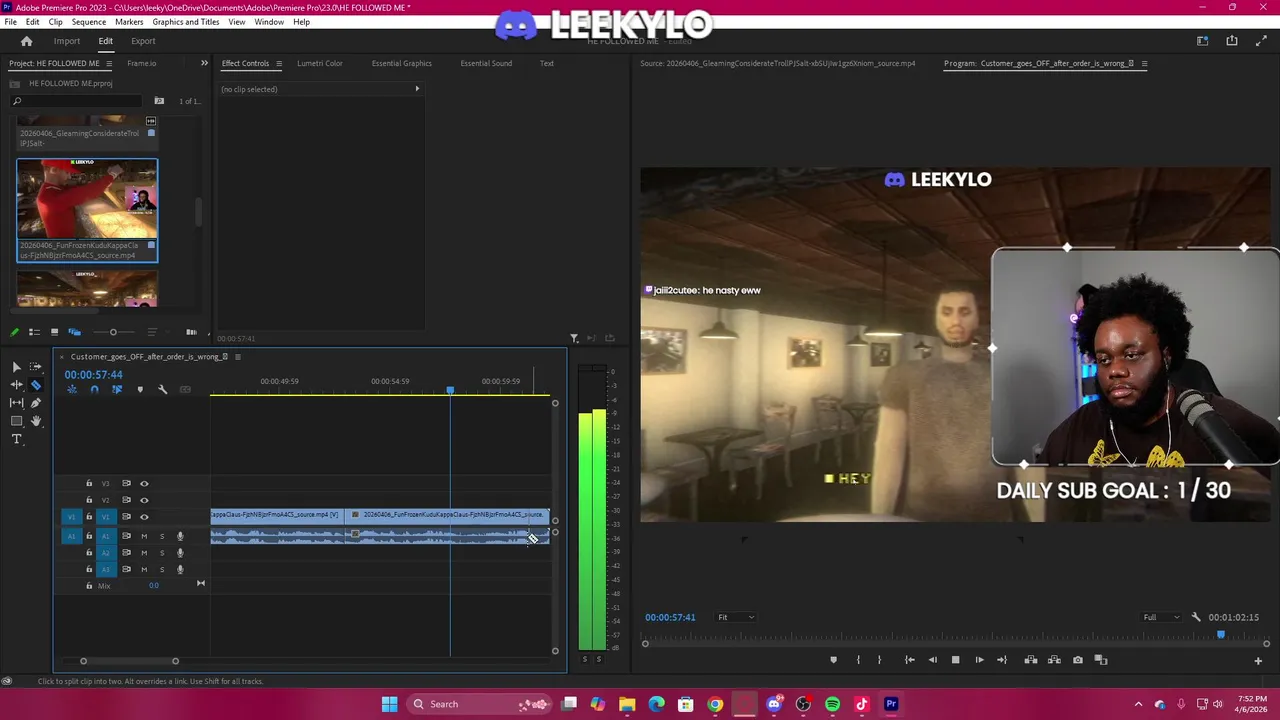Viewport: 1280px width, 720px height.
Task: Open Full playback resolution dropdown
Action: pyautogui.click(x=1161, y=617)
